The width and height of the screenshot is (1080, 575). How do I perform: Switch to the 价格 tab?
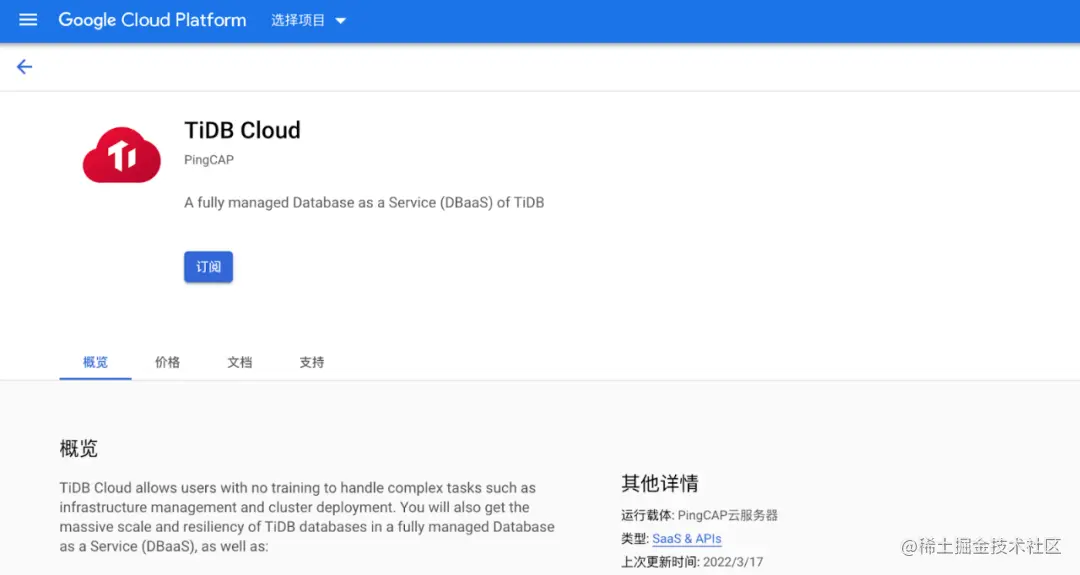click(x=167, y=362)
